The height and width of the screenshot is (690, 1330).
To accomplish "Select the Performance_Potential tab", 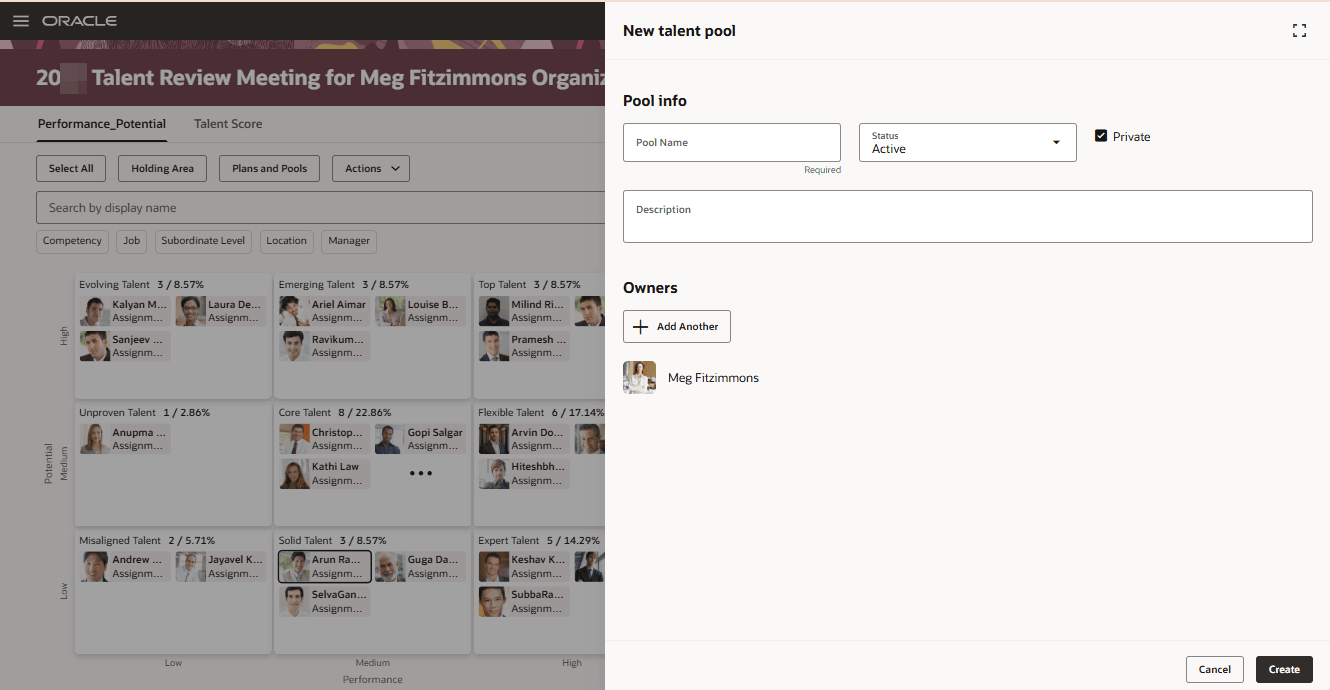I will [102, 124].
